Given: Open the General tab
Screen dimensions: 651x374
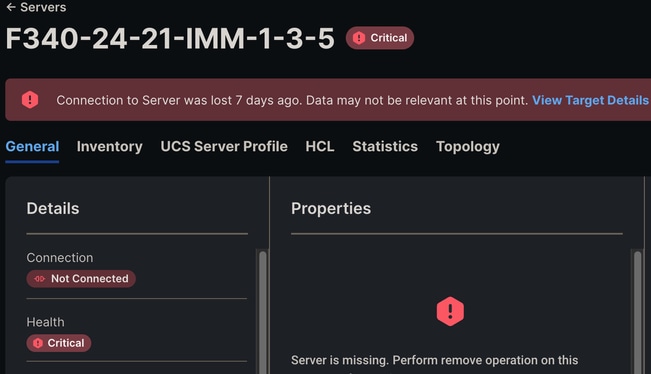Looking at the screenshot, I should 32,147.
